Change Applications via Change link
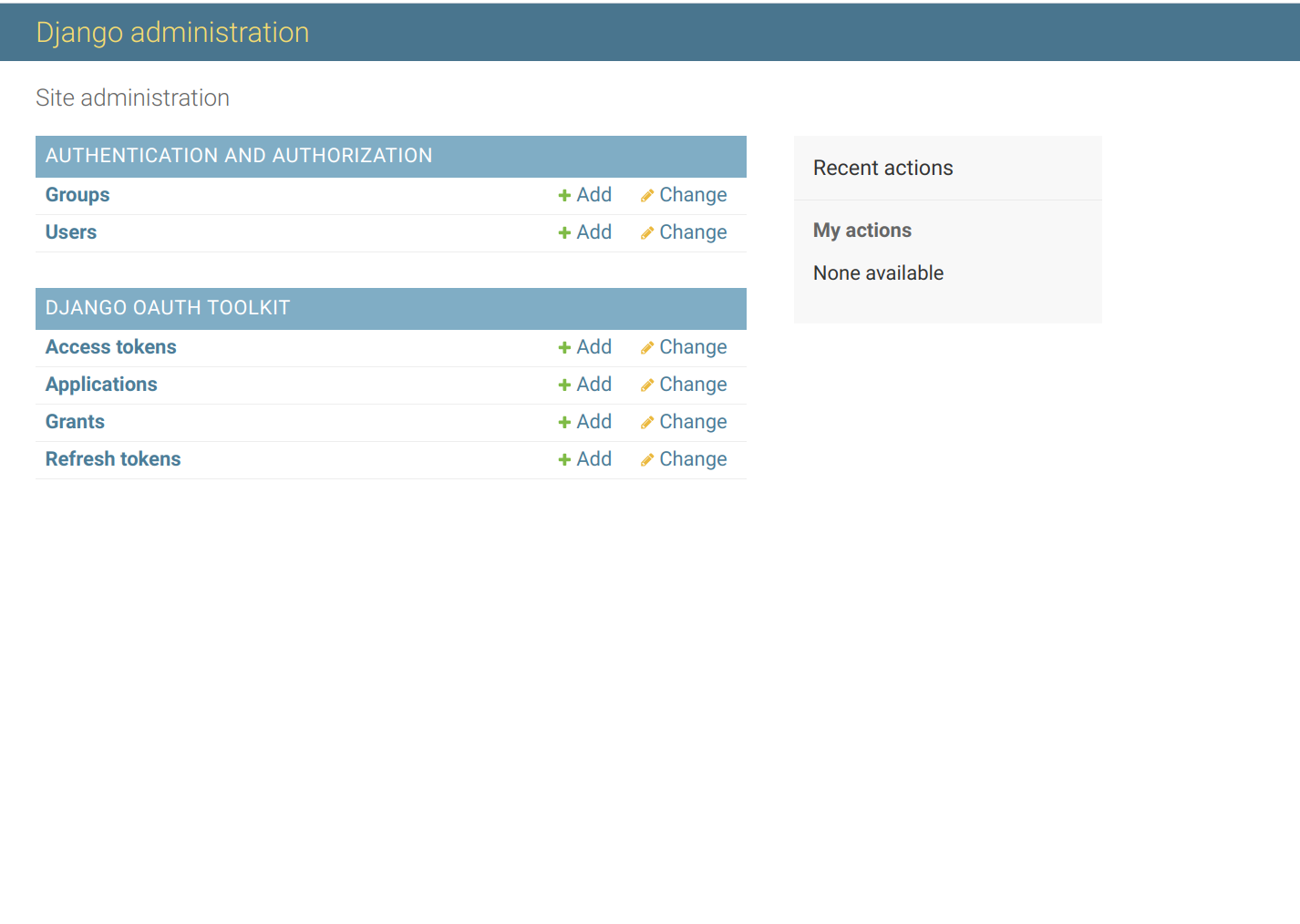Viewport: 1300px width, 924px height. (x=693, y=385)
